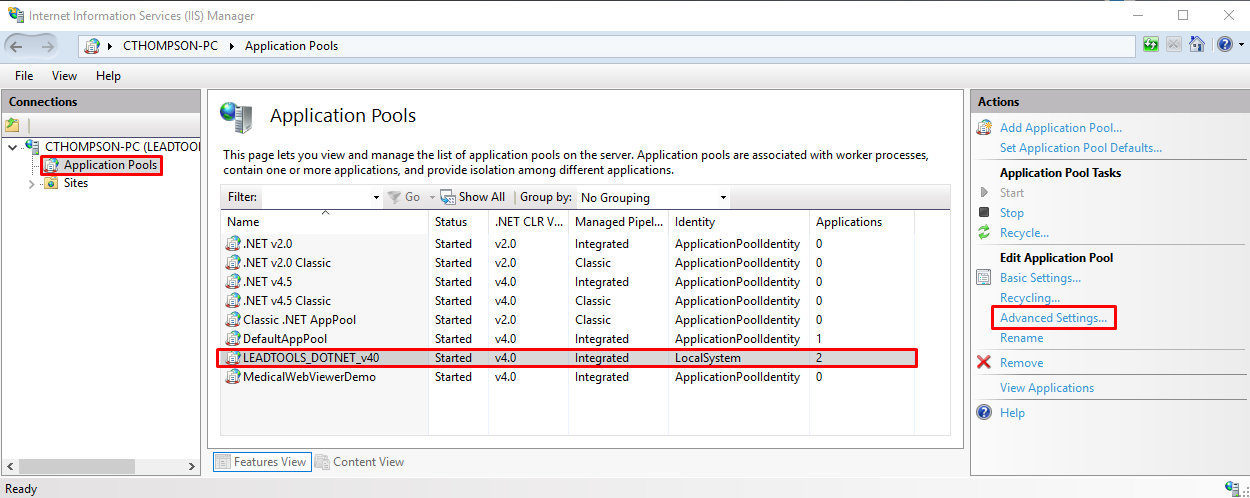The width and height of the screenshot is (1250, 498).
Task: Click the .NET v4.5 Classic pool icon
Action: click(x=233, y=300)
